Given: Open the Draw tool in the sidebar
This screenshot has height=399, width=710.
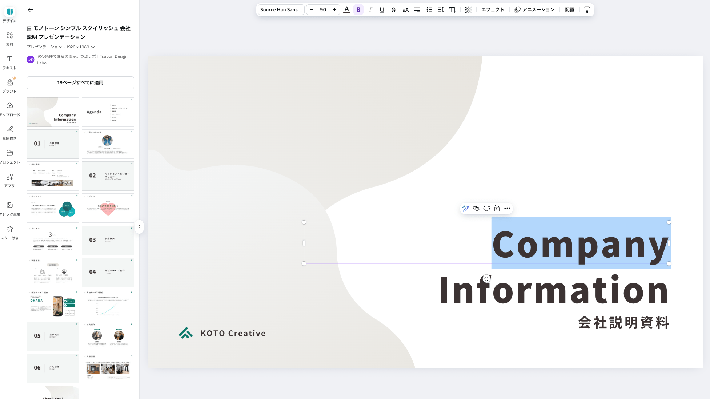Looking at the screenshot, I should [10, 132].
